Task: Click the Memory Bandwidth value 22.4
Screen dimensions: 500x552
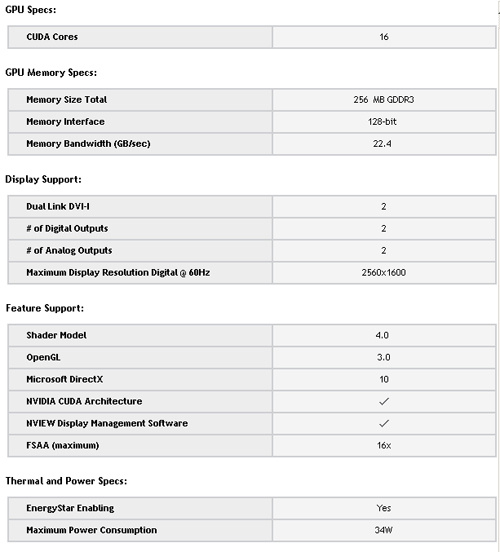Action: click(x=382, y=144)
